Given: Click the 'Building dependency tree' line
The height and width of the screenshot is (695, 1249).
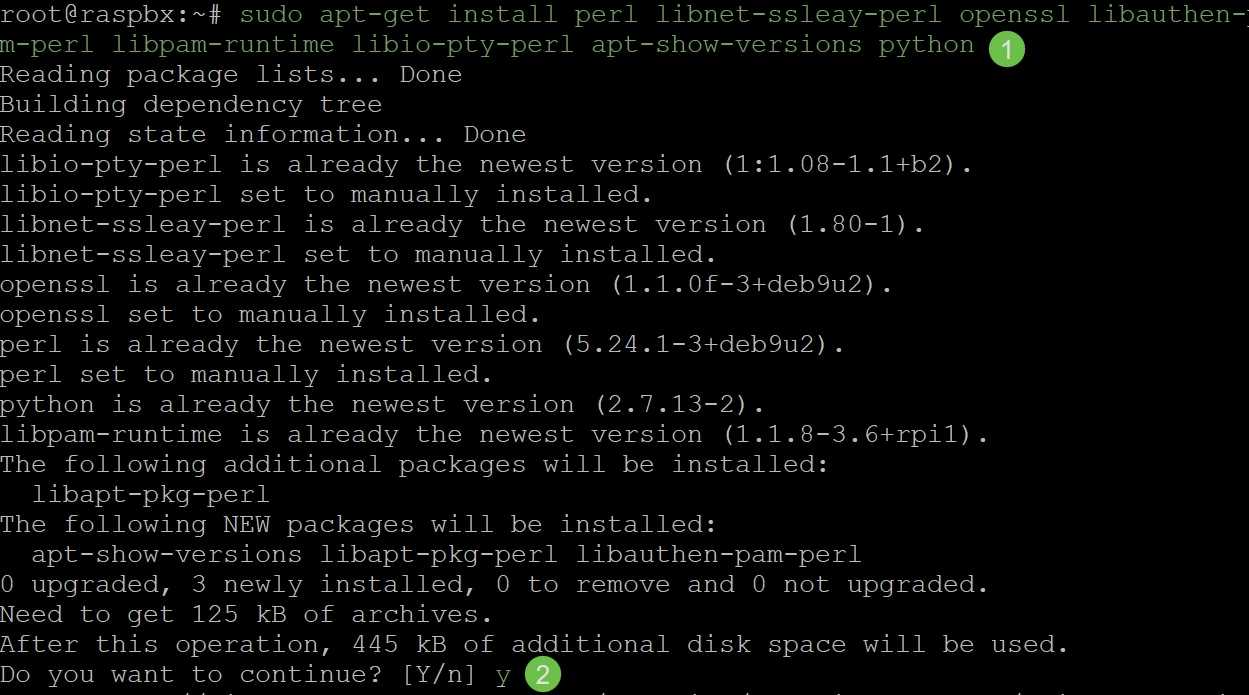Looking at the screenshot, I should click(191, 105).
